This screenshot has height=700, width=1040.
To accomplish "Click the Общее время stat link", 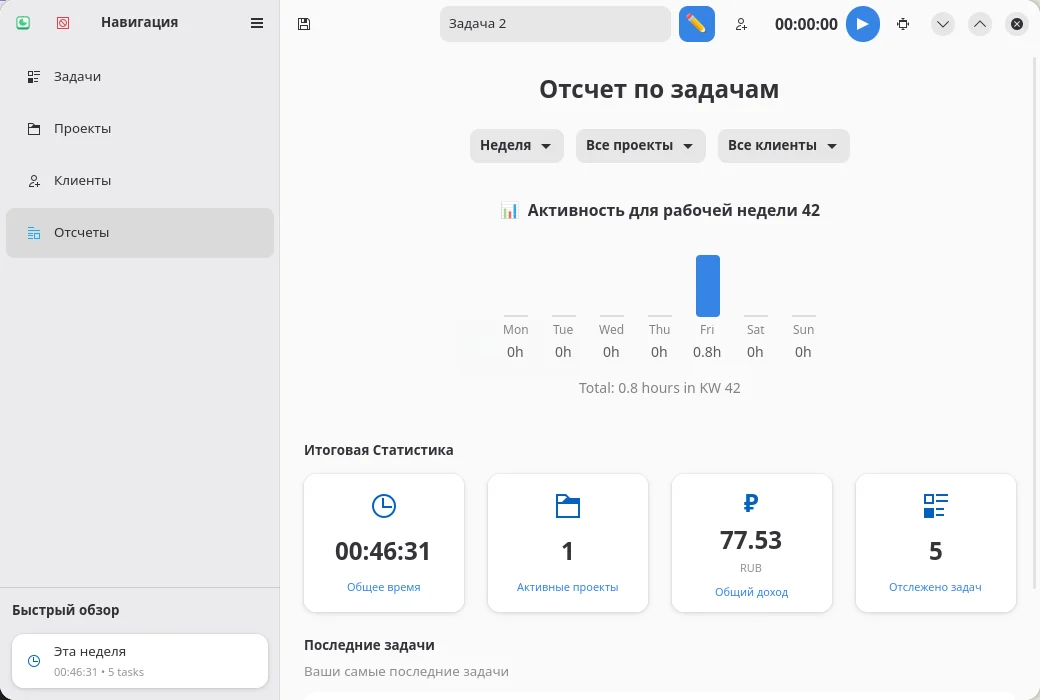I will tap(383, 587).
